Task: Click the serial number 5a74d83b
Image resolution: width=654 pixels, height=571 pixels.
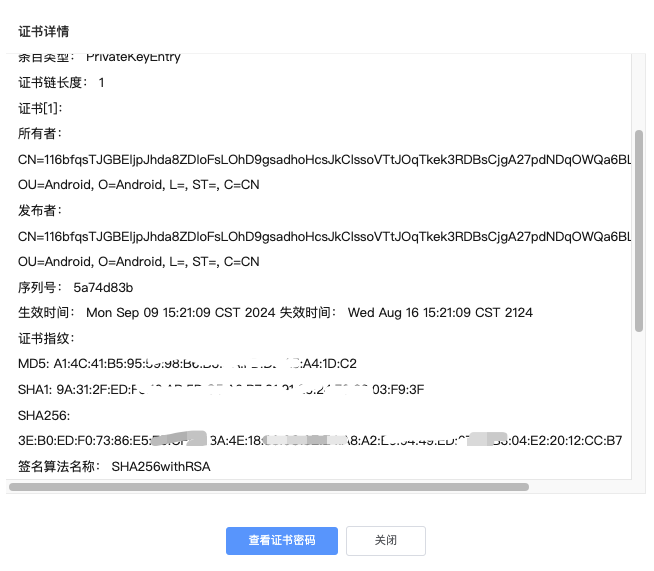Action: coord(103,287)
